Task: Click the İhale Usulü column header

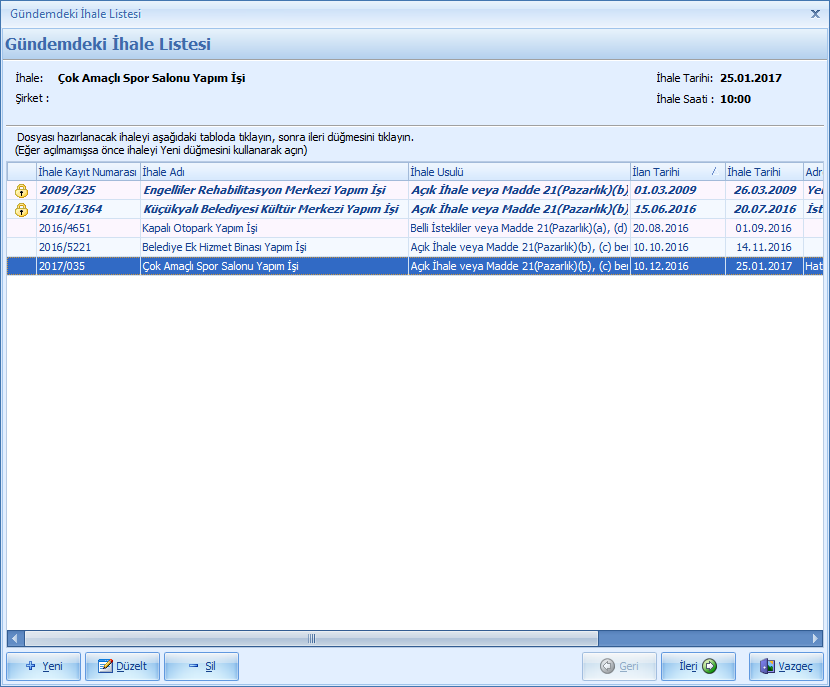Action: click(518, 172)
